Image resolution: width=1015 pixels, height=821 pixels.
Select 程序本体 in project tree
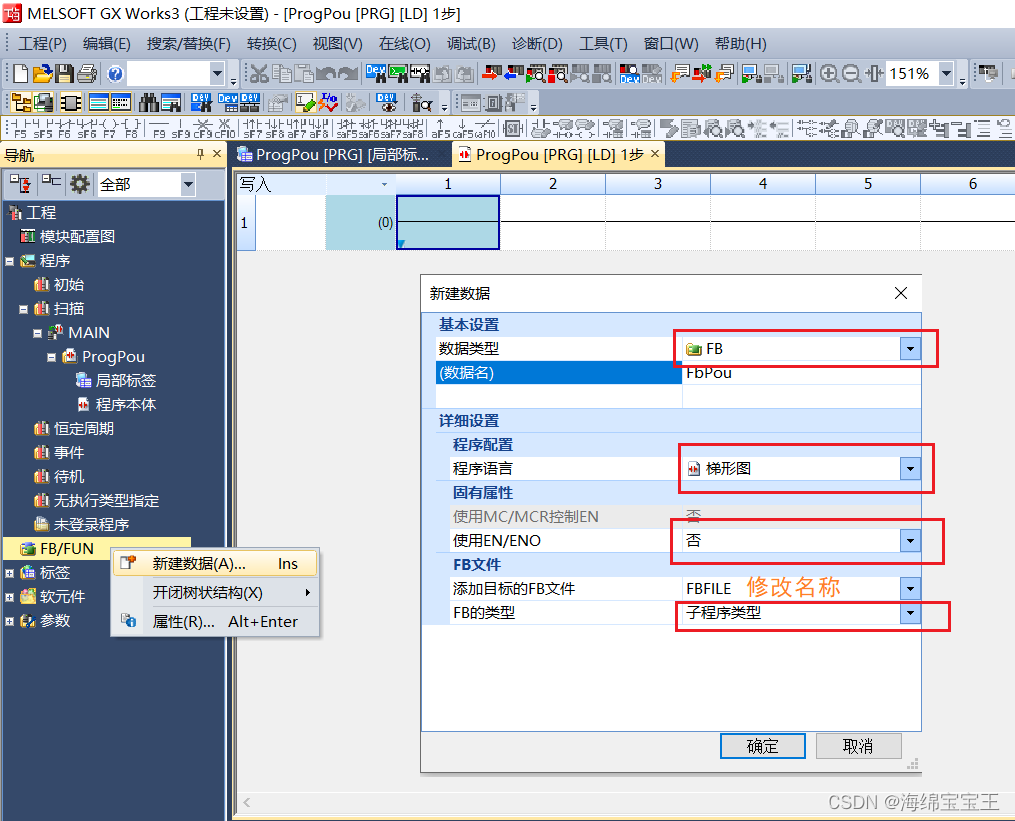[126, 405]
